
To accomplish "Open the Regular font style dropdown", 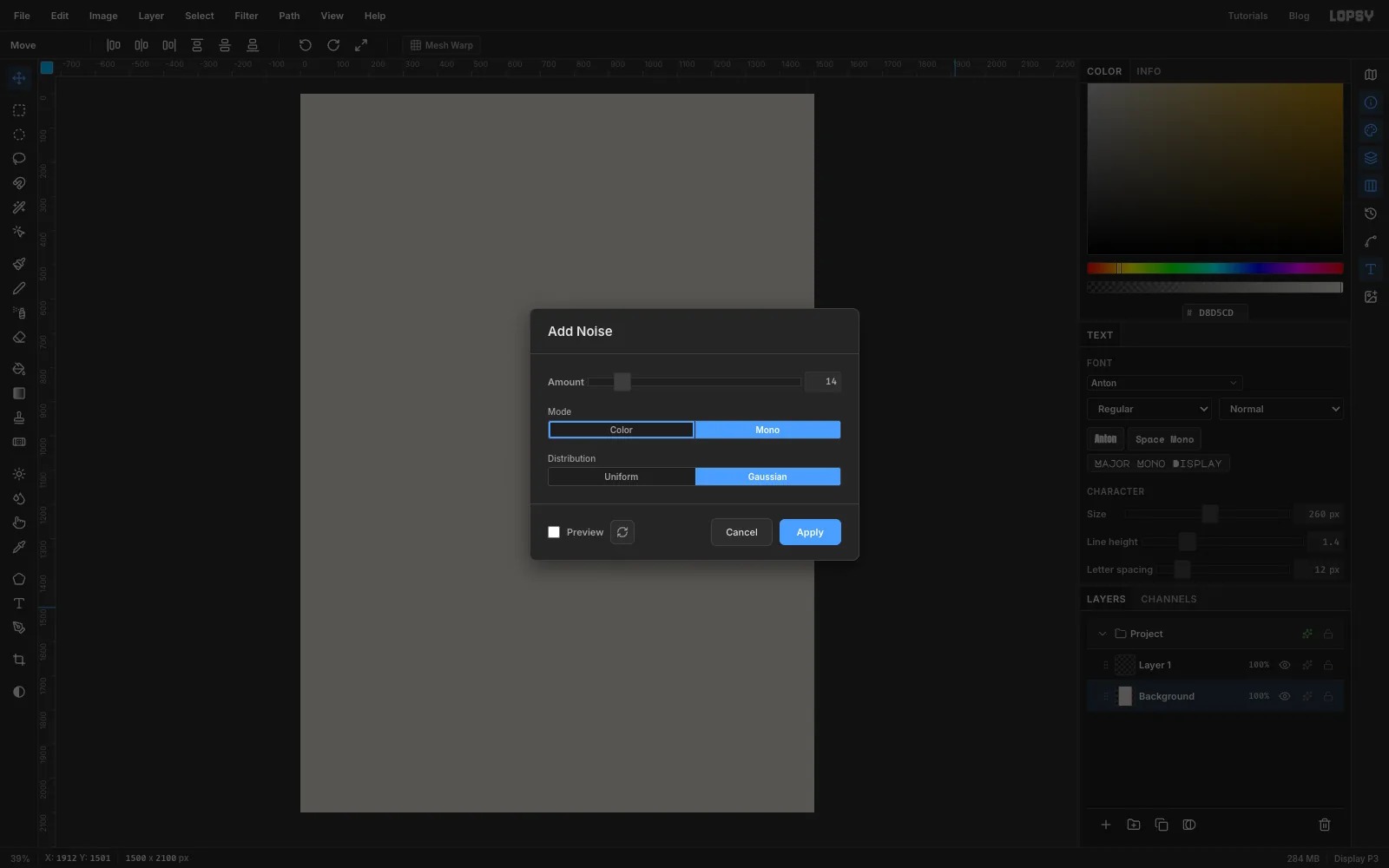I will click(x=1149, y=409).
